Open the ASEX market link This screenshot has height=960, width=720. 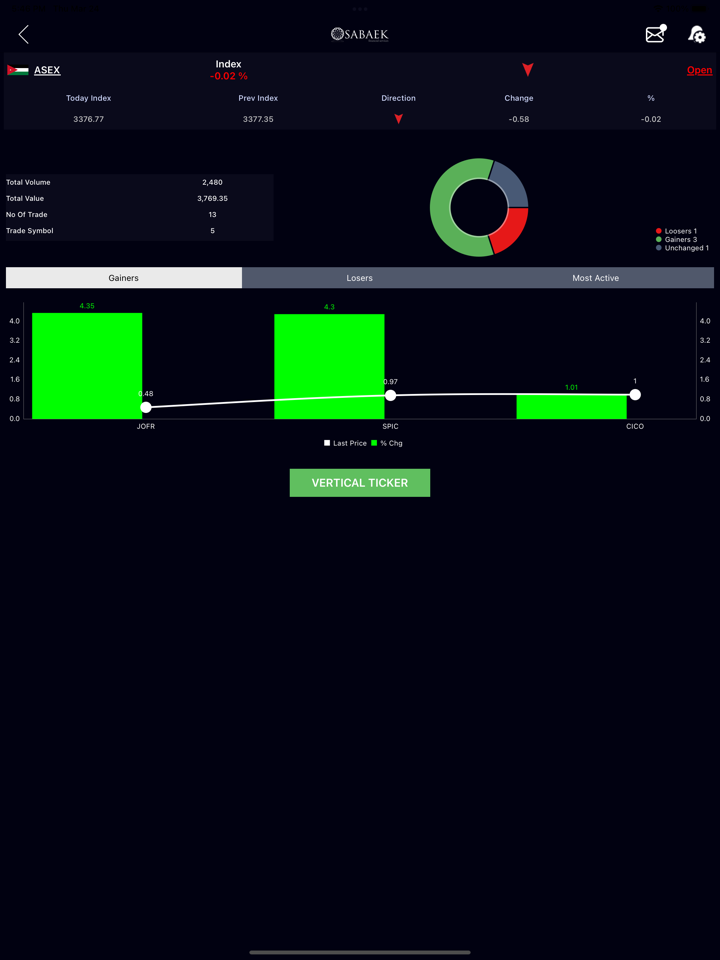[x=47, y=70]
